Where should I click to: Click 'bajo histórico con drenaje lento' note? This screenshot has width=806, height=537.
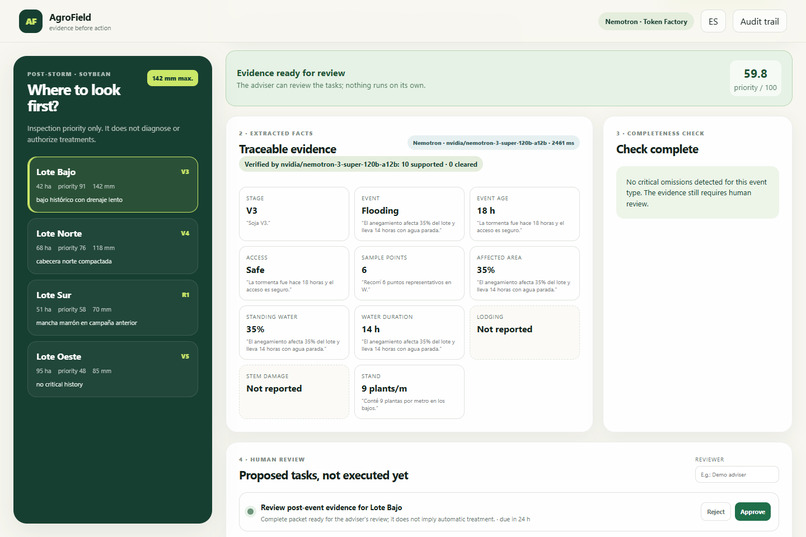(x=79, y=199)
